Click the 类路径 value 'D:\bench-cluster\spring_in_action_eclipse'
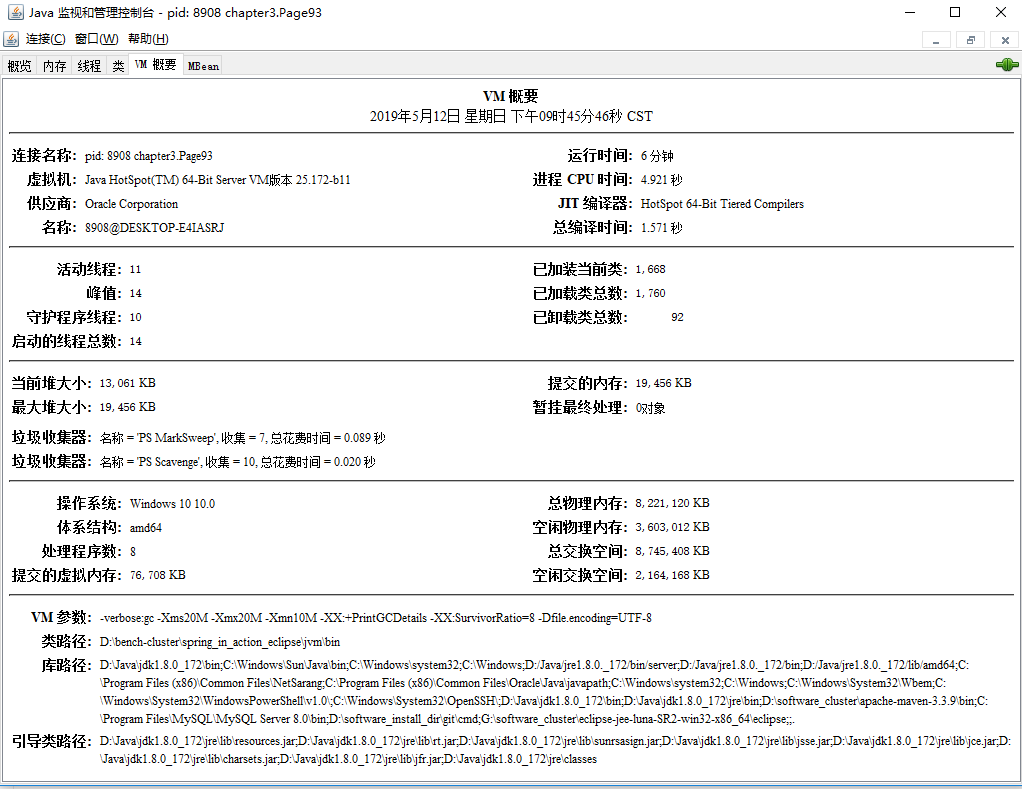1022x789 pixels. click(x=220, y=642)
